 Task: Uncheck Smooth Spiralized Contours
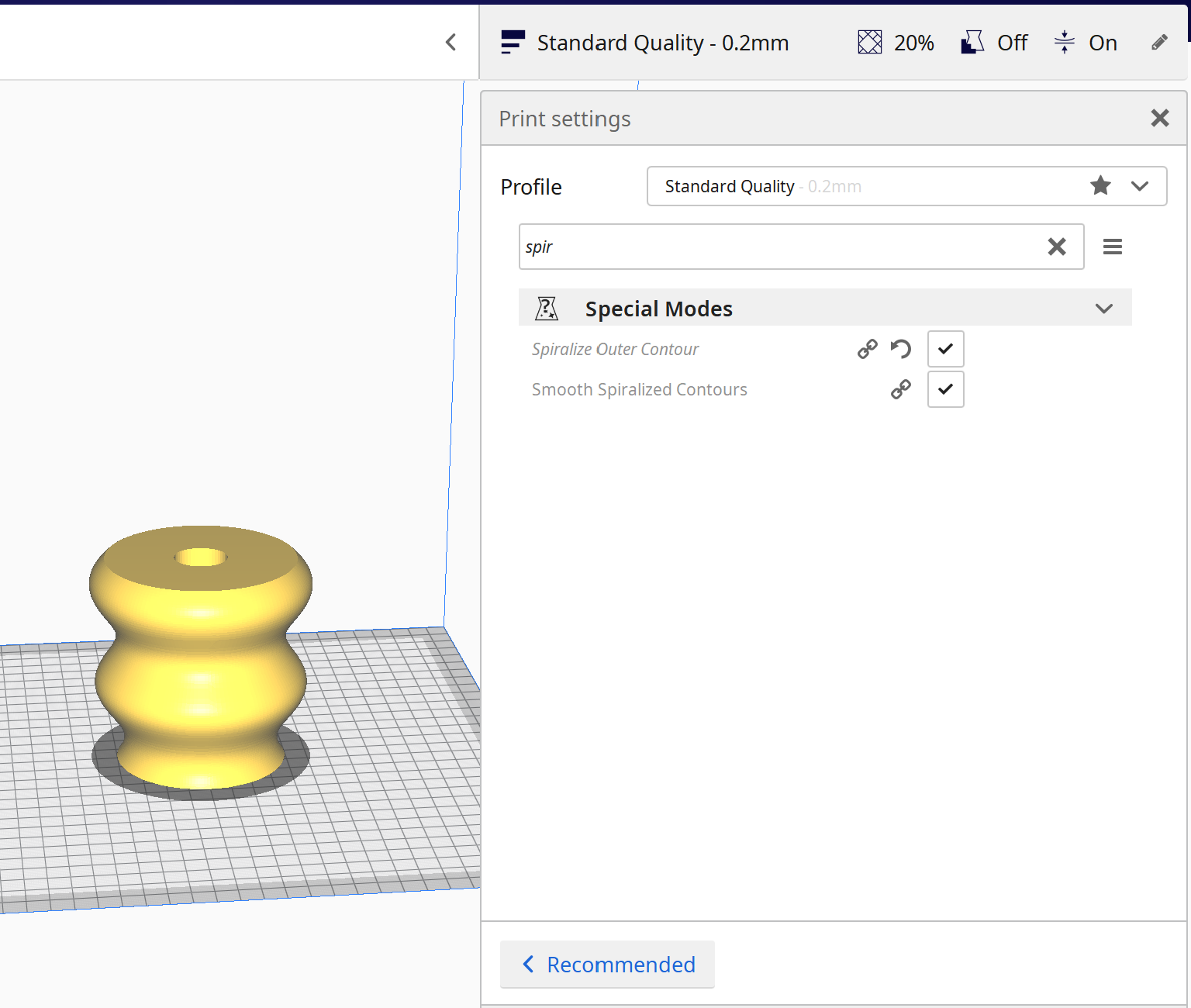point(945,389)
